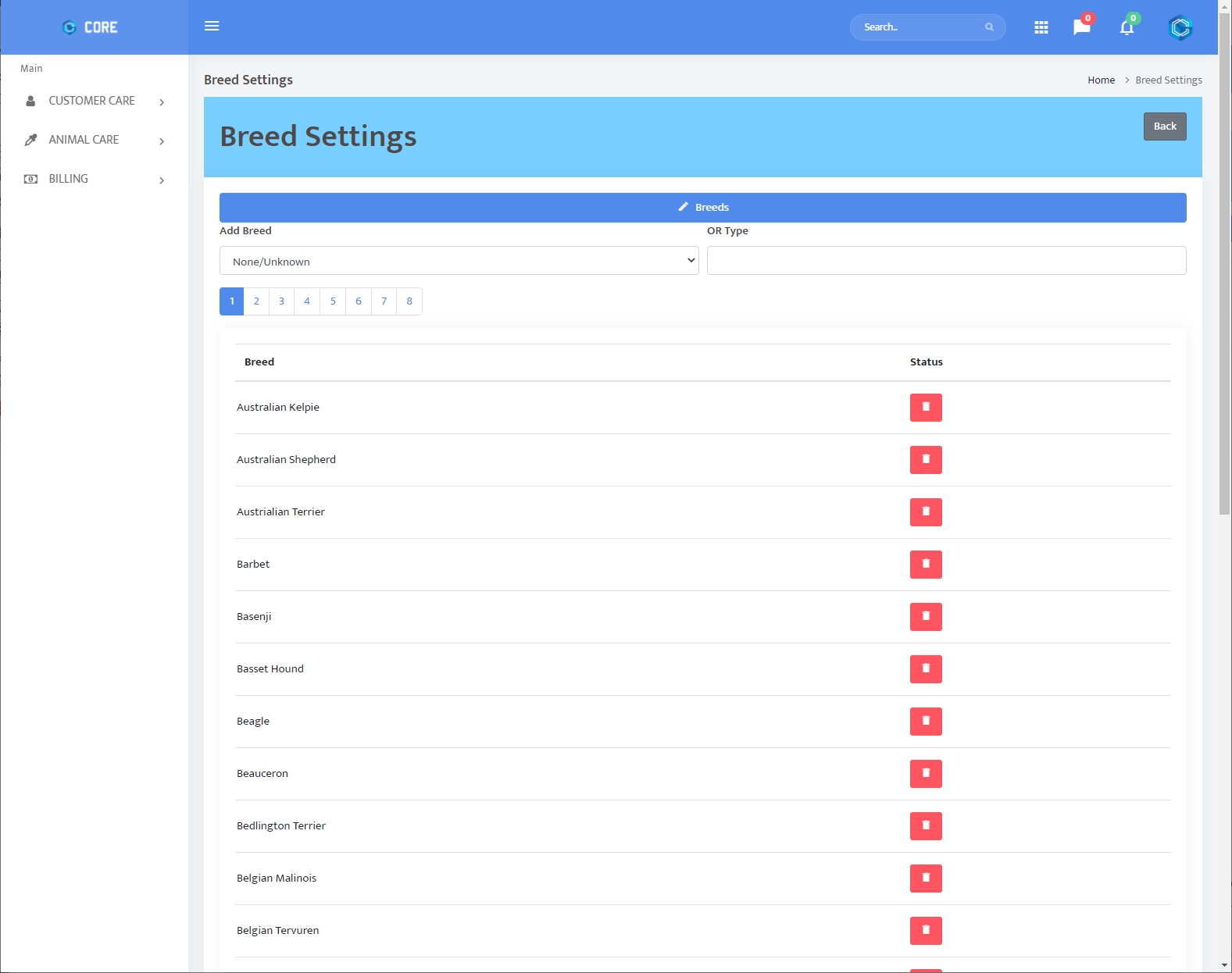The height and width of the screenshot is (973, 1232).
Task: Select the Belgian Malinois row text
Action: click(277, 879)
